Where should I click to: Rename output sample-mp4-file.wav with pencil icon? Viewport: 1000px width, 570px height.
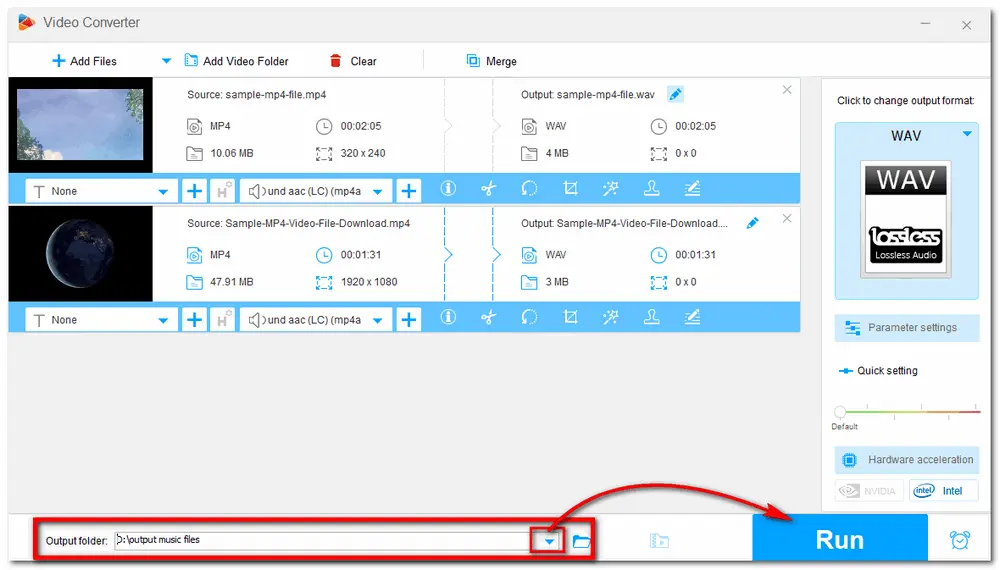(x=675, y=94)
